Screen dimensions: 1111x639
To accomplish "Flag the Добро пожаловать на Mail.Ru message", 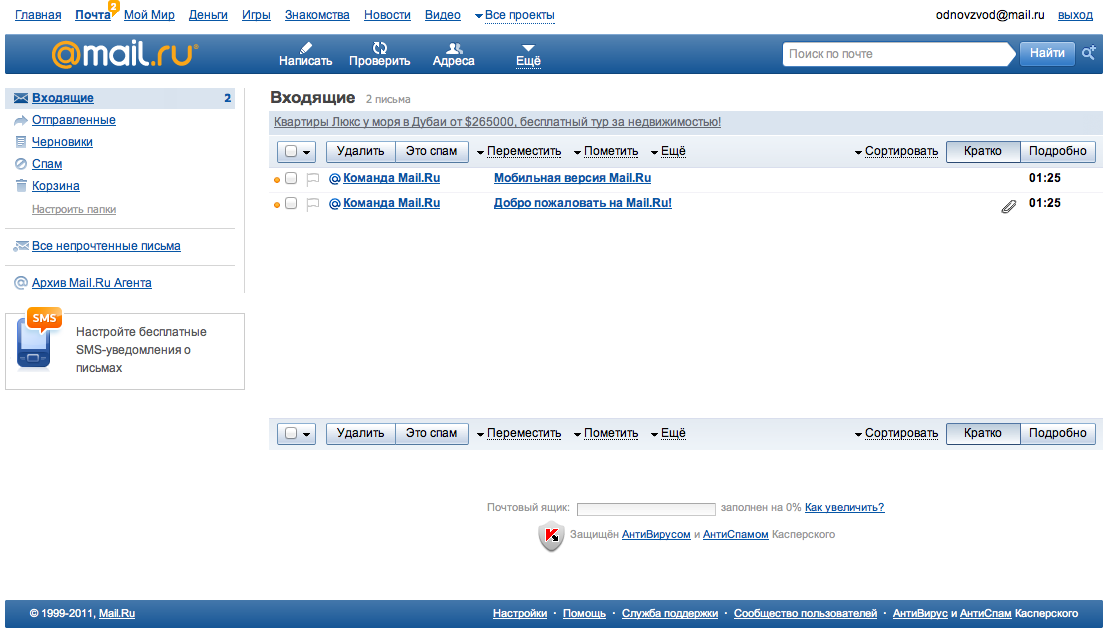I will 312,203.
